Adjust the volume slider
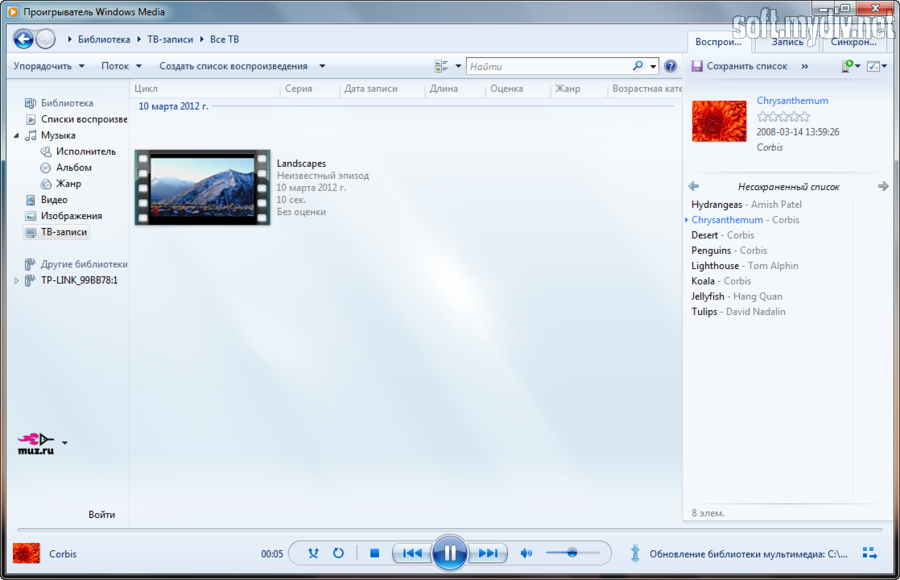This screenshot has width=900, height=580. click(572, 553)
